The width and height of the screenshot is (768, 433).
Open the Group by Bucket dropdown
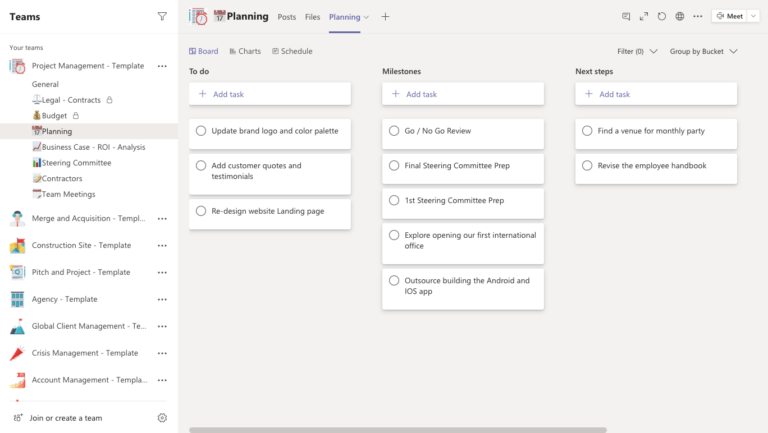pyautogui.click(x=703, y=51)
